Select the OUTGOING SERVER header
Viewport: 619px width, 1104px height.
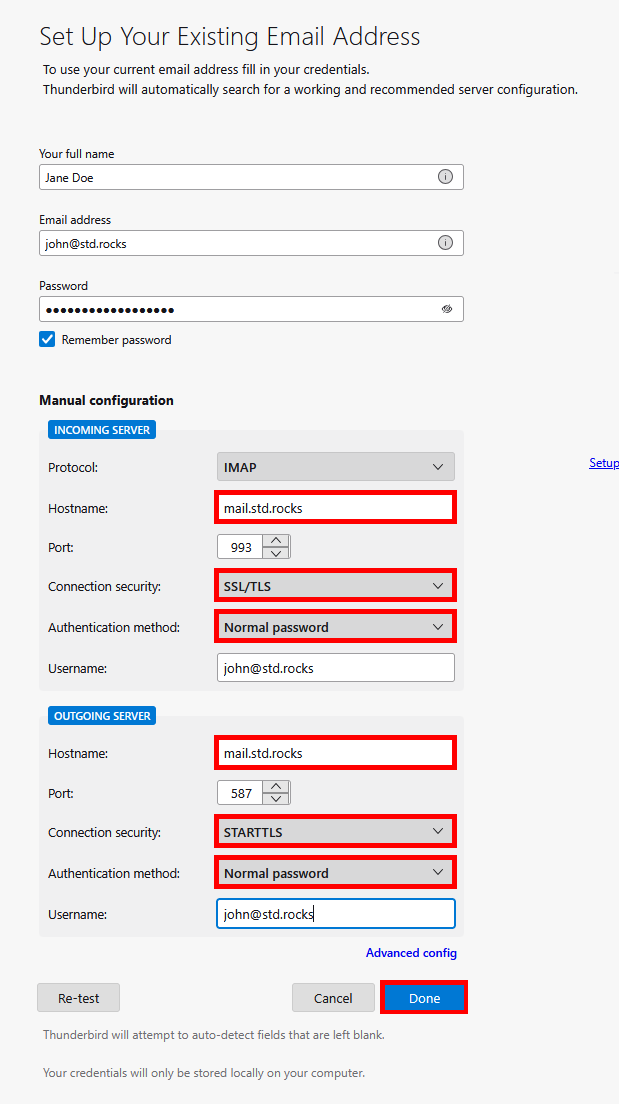(x=101, y=715)
